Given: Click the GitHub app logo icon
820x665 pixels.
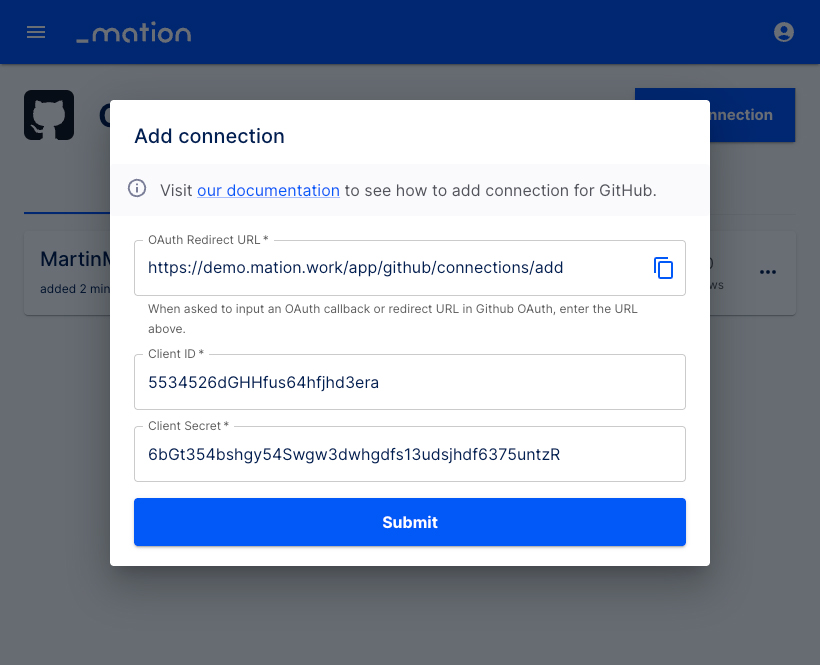Looking at the screenshot, I should pyautogui.click(x=49, y=115).
